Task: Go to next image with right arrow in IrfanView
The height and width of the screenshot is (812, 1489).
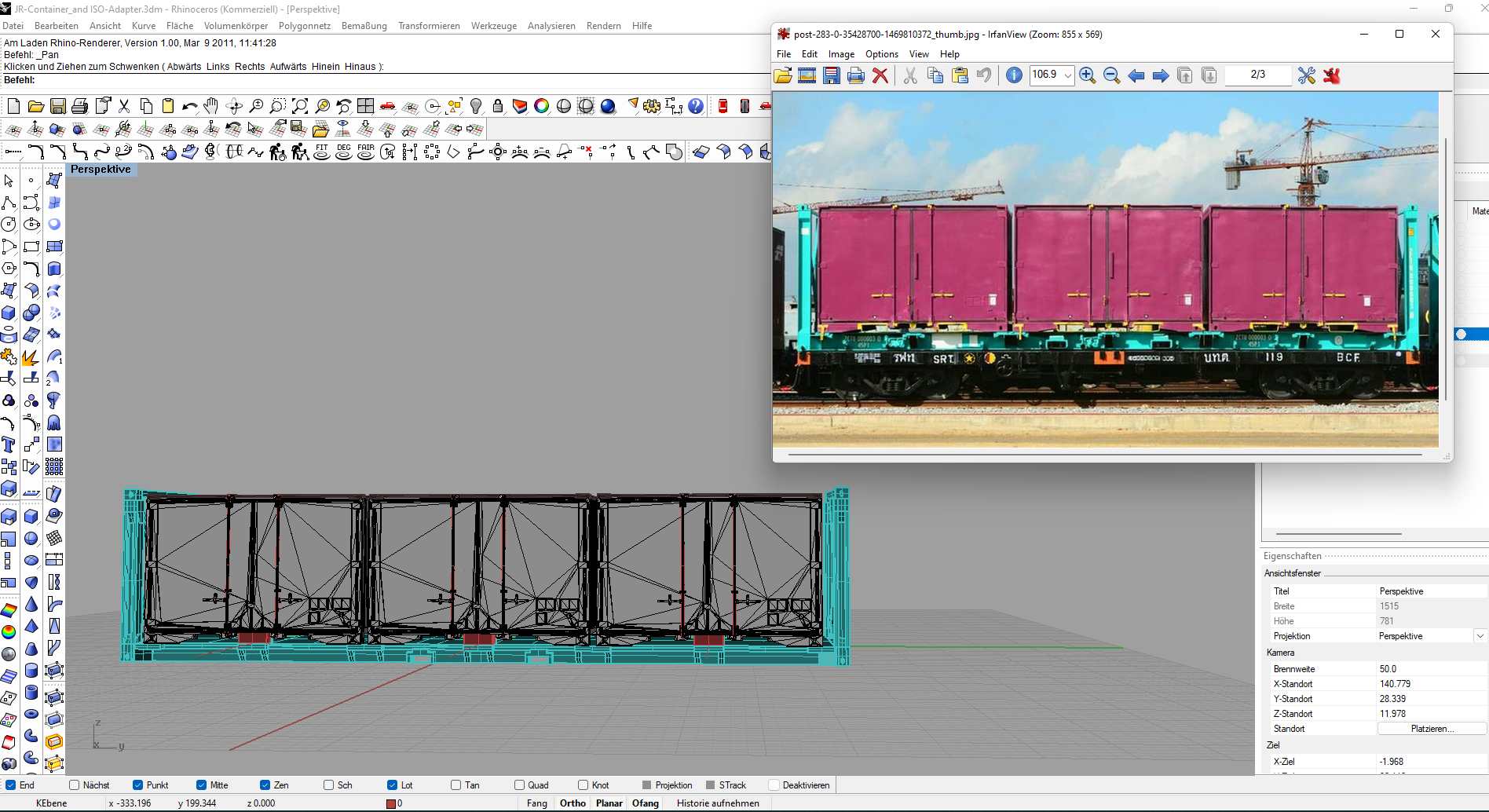Action: coord(1161,75)
